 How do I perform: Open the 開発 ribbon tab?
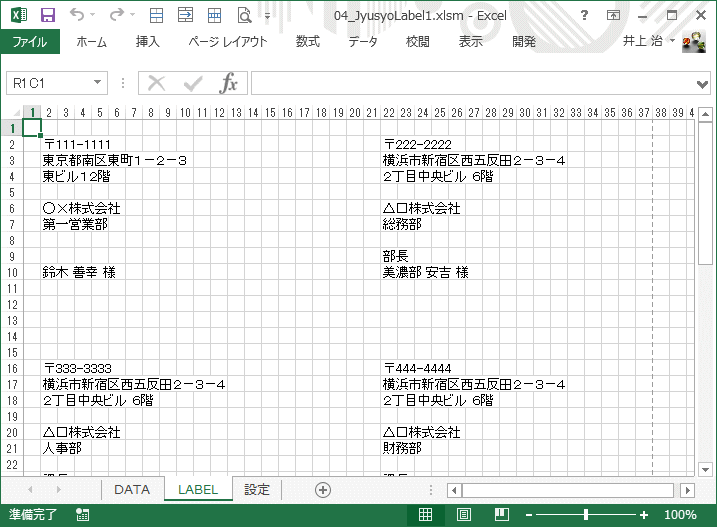coord(524,42)
